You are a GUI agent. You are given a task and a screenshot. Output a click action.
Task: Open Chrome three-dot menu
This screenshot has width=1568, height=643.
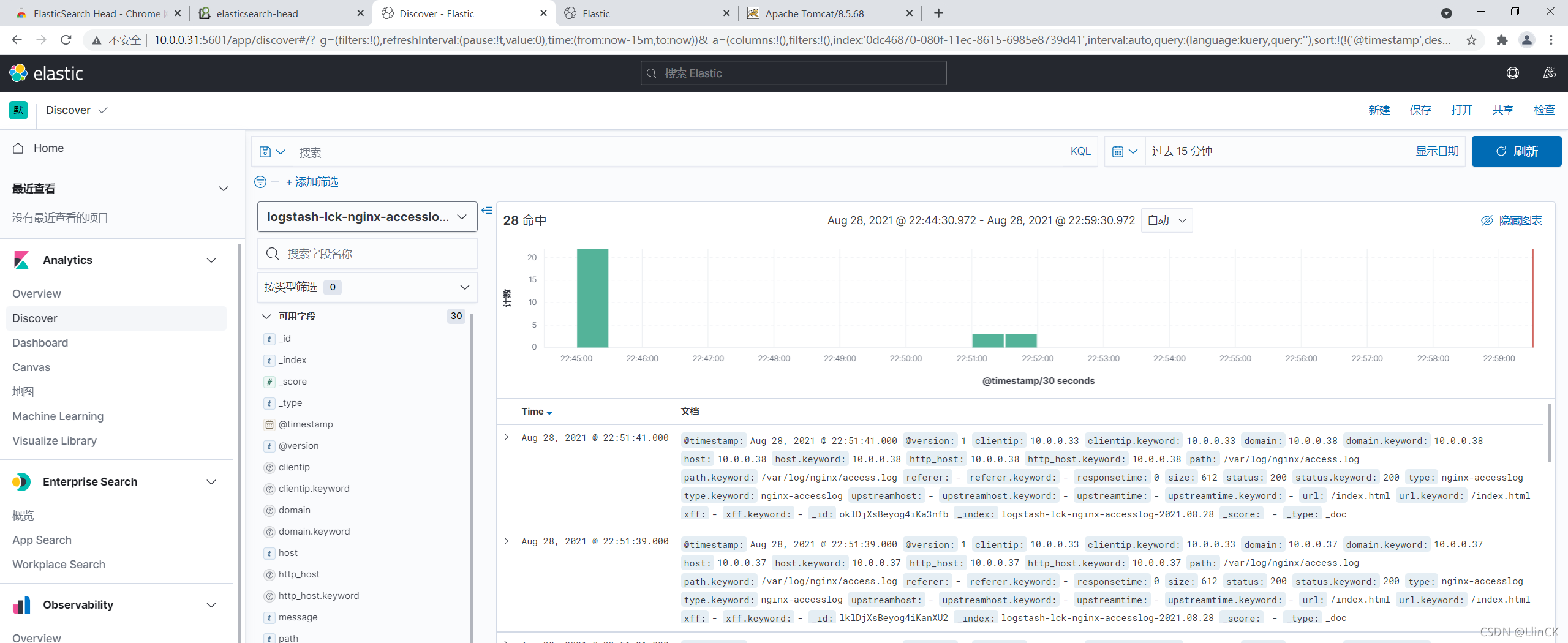(1551, 40)
